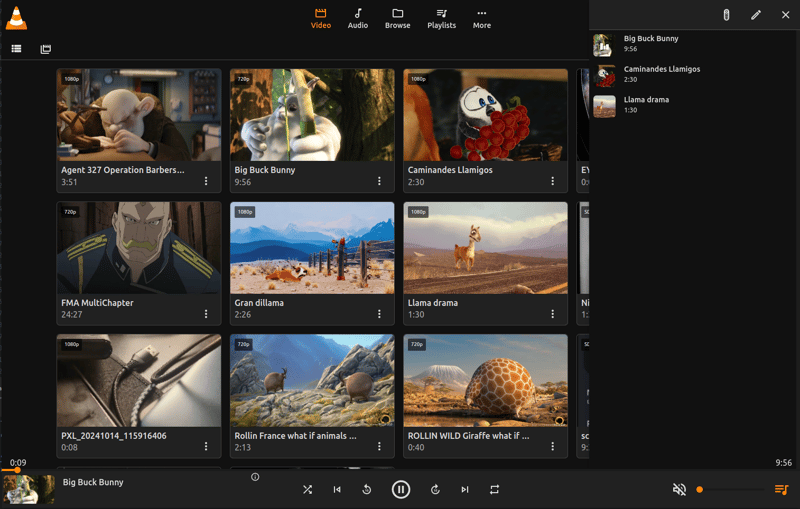Open options menu for Caminandes Llamigos card

coord(553,181)
